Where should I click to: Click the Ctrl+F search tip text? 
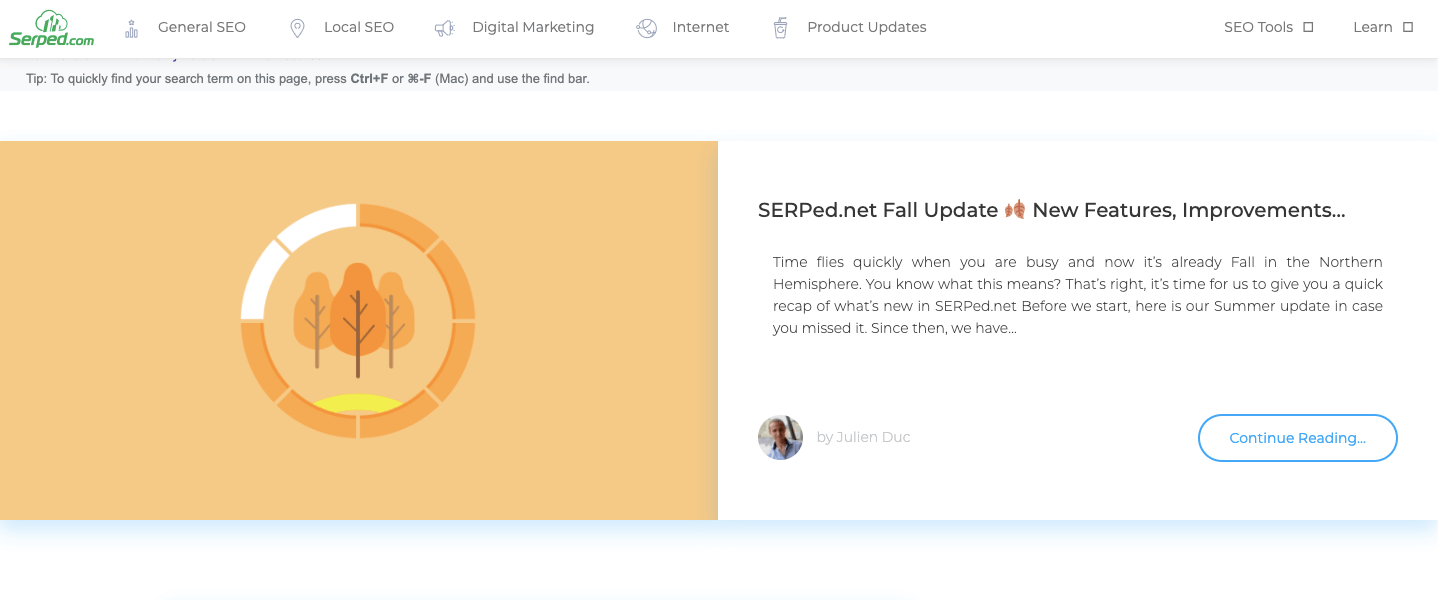coord(308,78)
